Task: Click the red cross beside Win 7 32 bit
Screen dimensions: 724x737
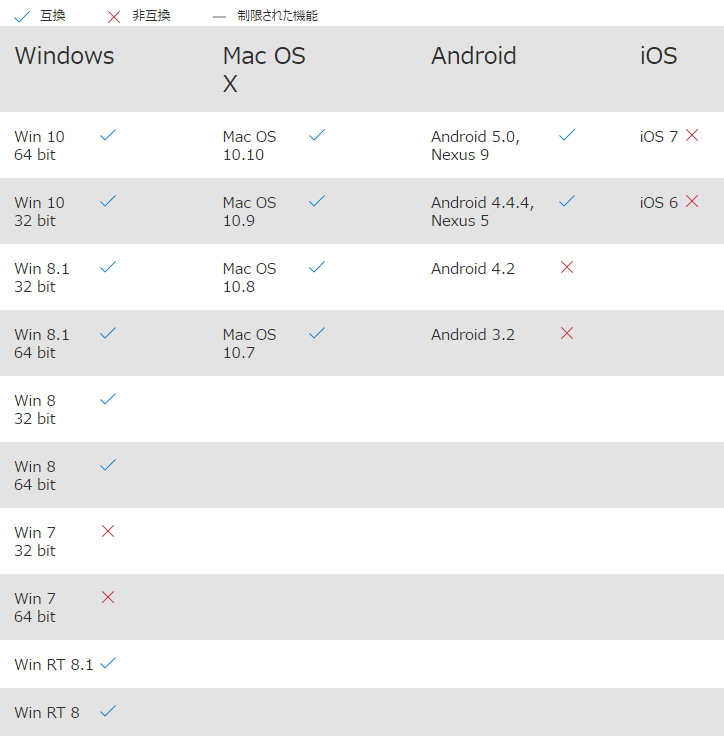Action: click(x=109, y=531)
